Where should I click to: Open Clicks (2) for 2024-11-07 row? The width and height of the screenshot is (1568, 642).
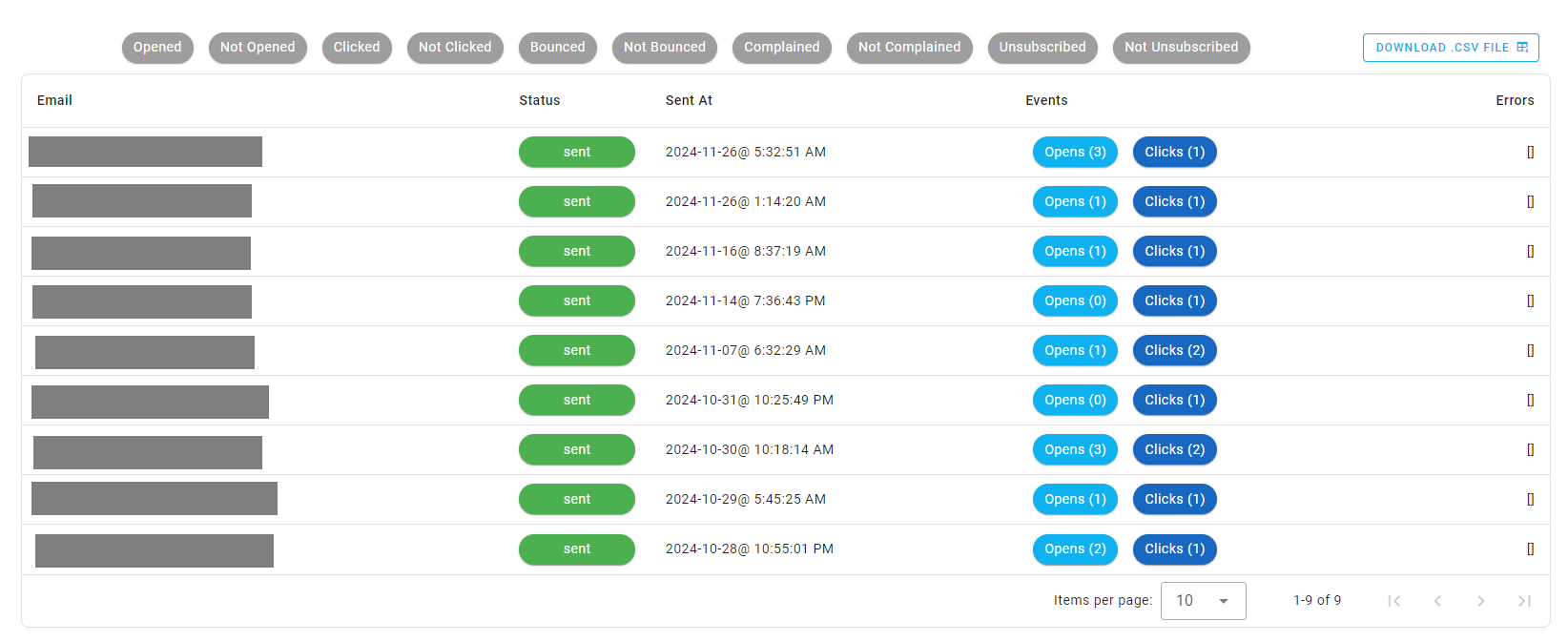[1175, 350]
